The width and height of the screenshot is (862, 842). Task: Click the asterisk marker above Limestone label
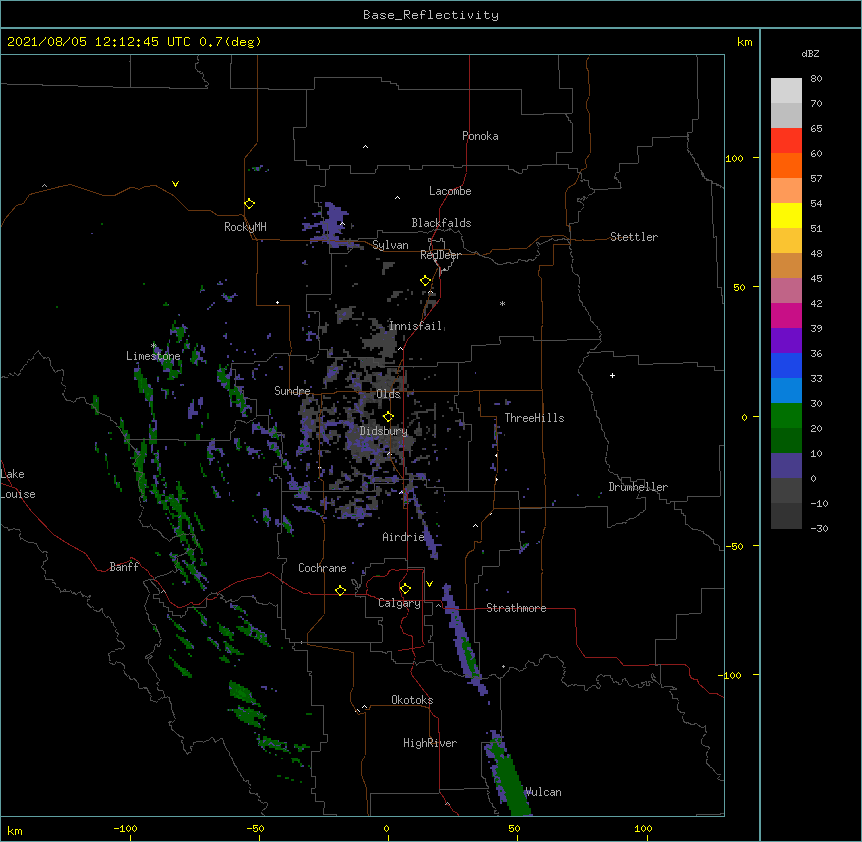tap(153, 346)
